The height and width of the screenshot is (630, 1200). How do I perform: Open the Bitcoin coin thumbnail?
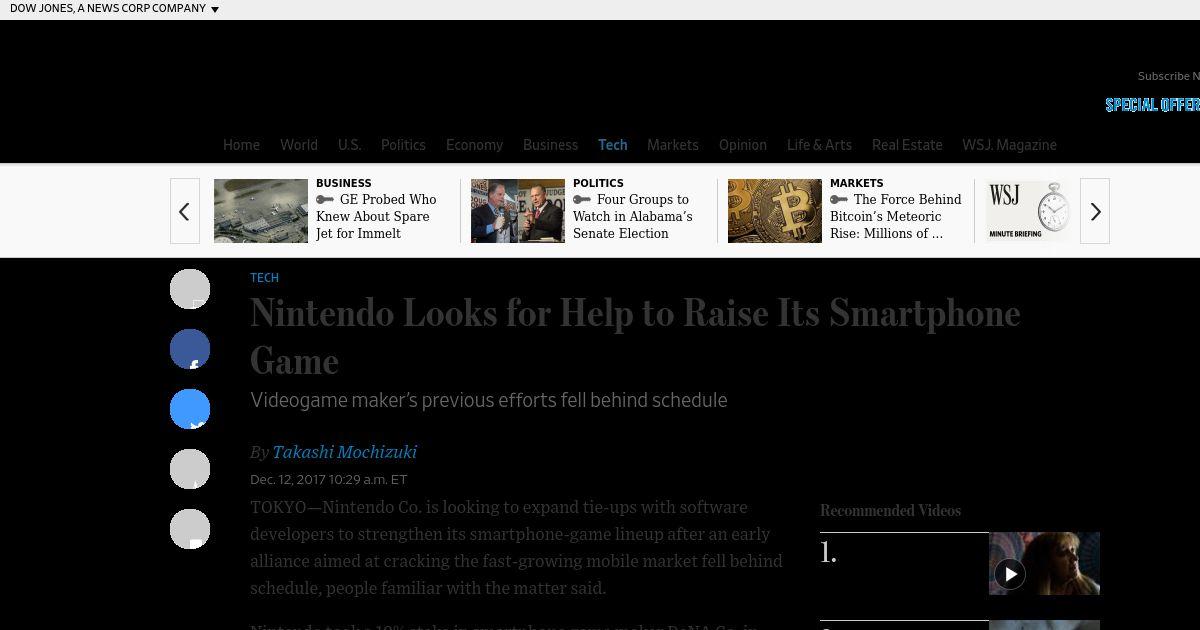[x=775, y=211]
